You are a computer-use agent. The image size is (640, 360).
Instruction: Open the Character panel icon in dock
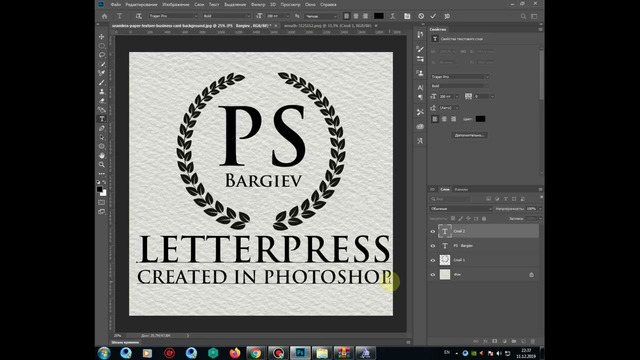pyautogui.click(x=420, y=87)
